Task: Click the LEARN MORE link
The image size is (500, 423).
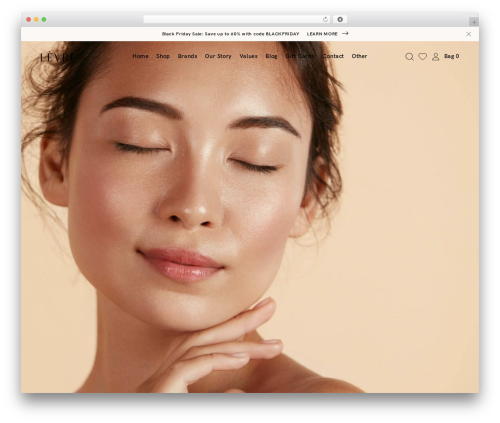Action: pos(322,34)
